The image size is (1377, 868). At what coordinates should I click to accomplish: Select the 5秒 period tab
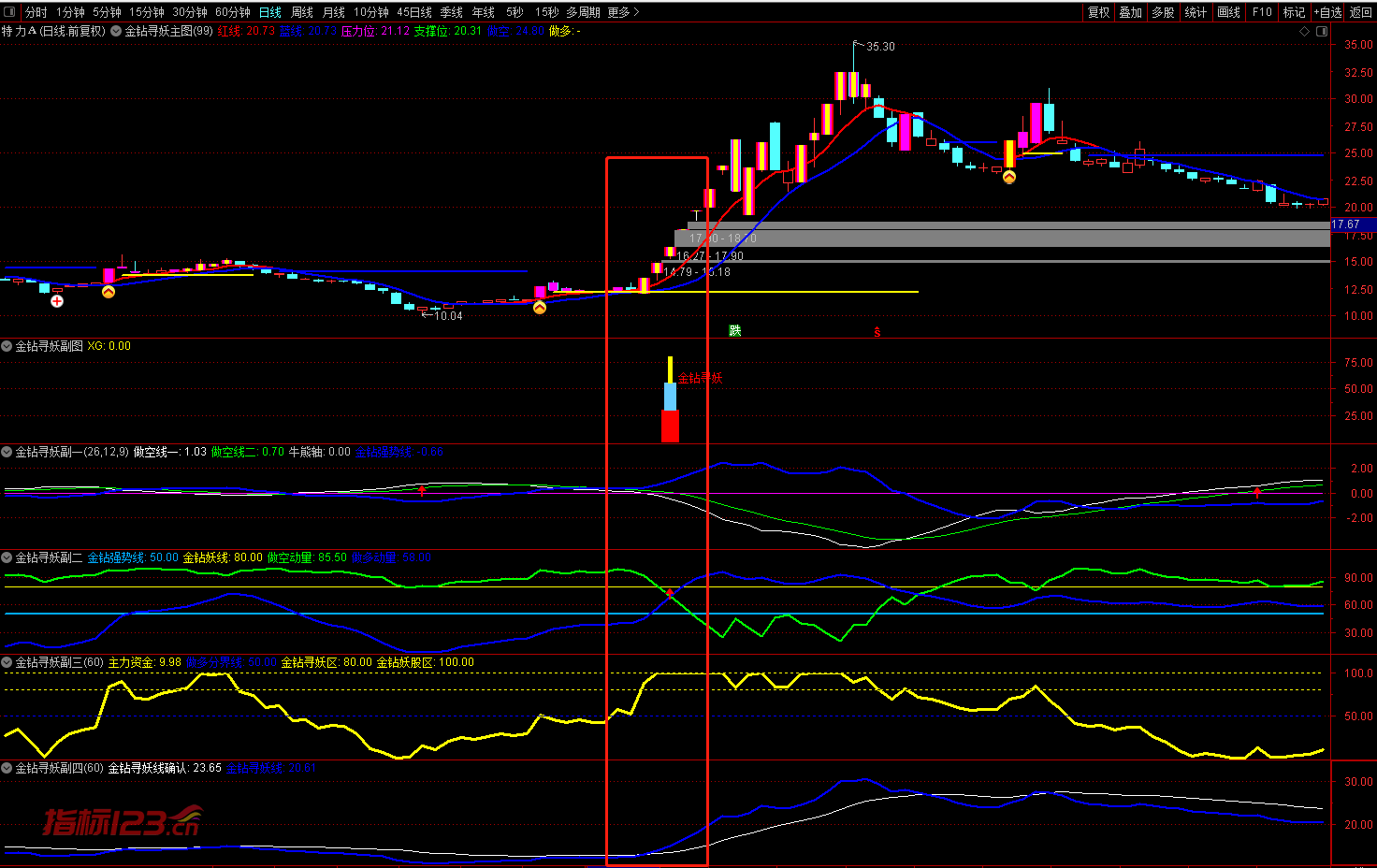515,12
